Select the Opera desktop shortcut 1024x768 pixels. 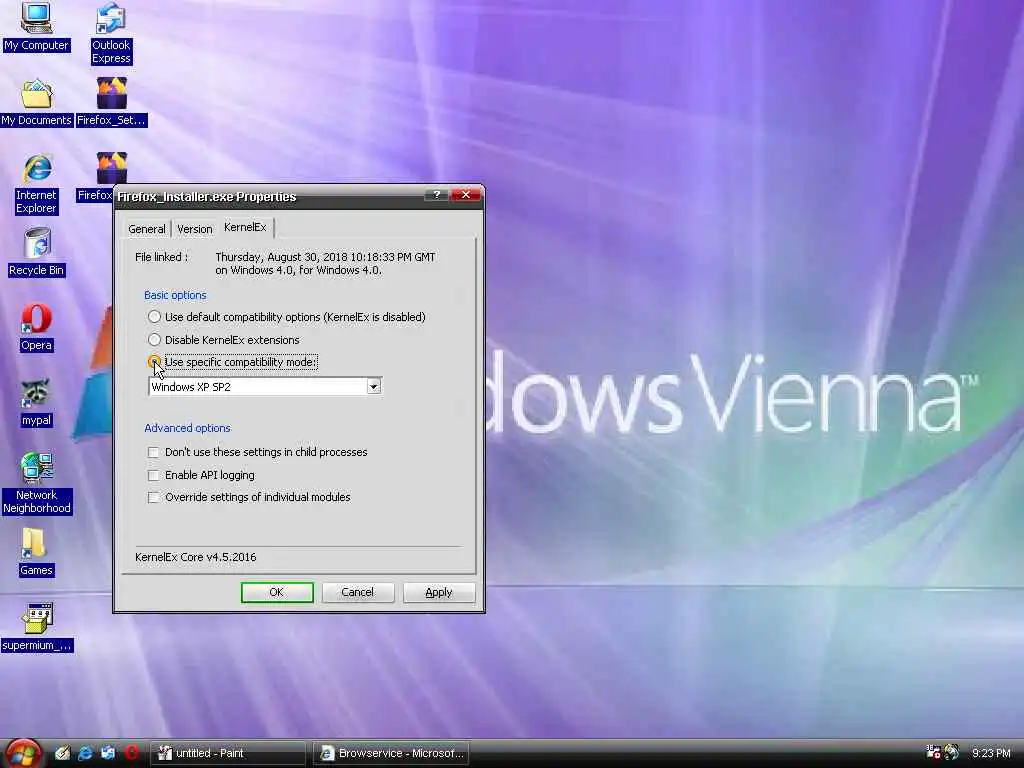tap(36, 327)
